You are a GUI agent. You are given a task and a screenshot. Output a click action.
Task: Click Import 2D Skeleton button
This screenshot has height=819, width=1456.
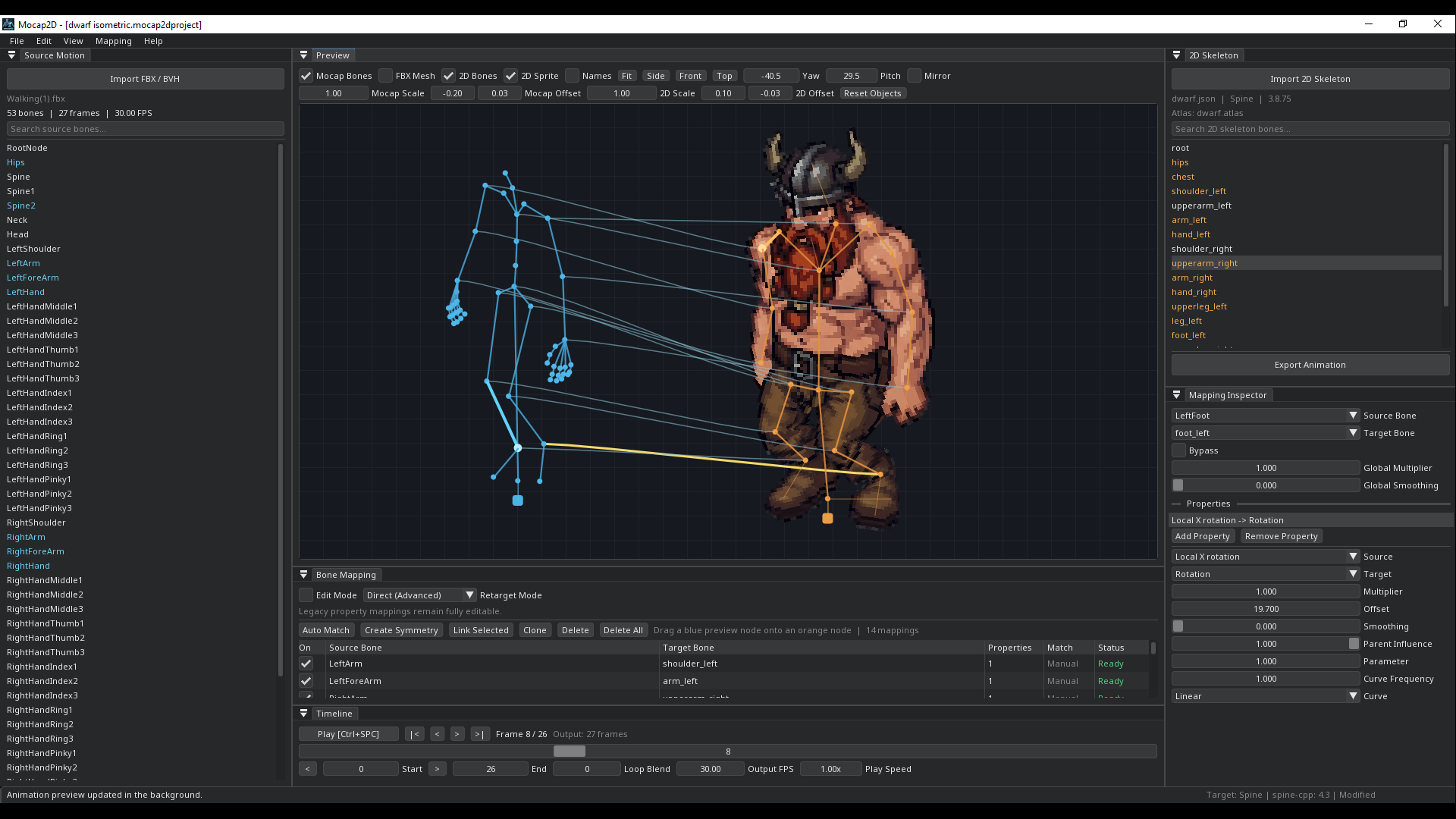point(1310,79)
